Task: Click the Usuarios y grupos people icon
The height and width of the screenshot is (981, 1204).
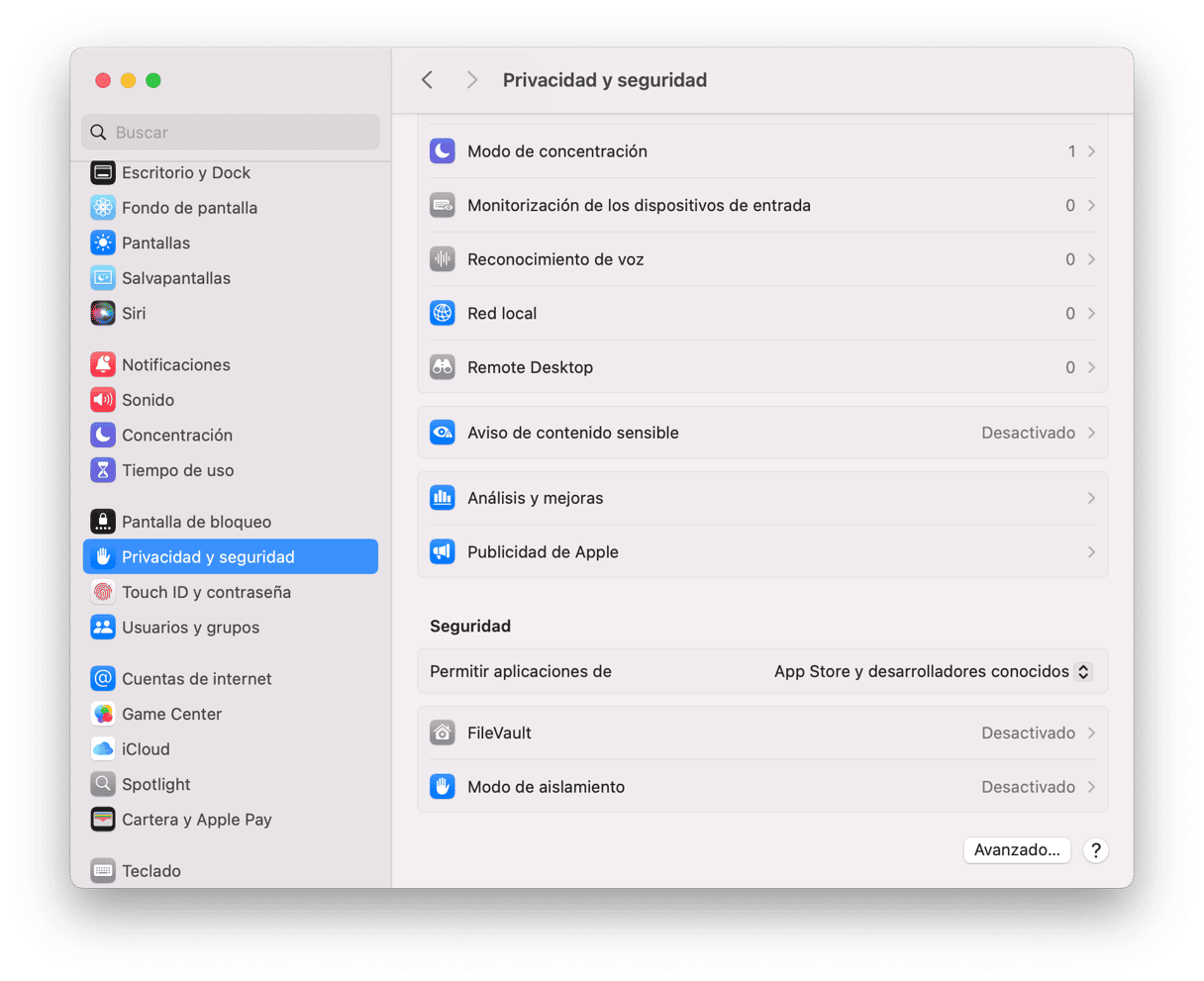Action: point(103,628)
